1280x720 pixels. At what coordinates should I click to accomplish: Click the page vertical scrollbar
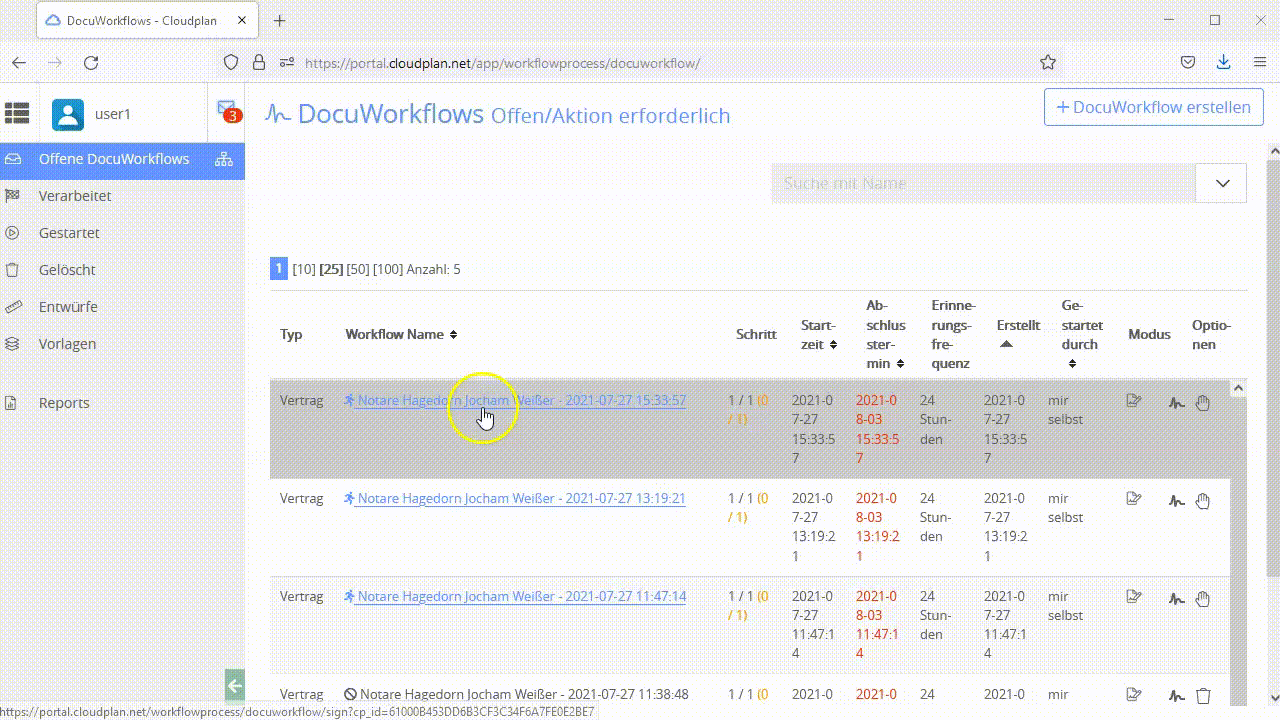click(1273, 367)
